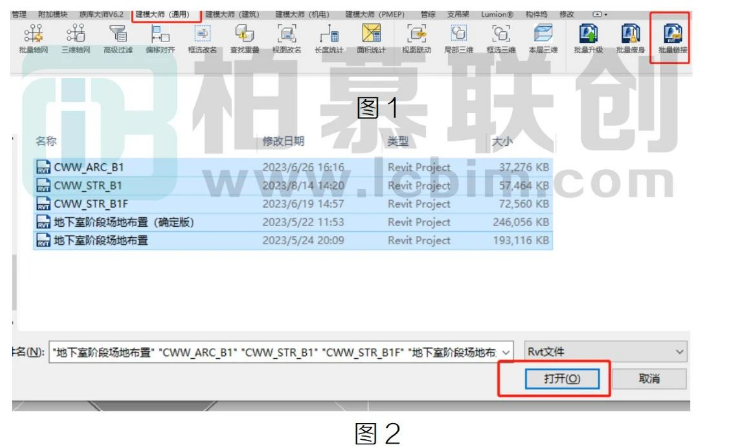
Task: Open the 高级过滤 advanced filter tool
Action: (118, 39)
